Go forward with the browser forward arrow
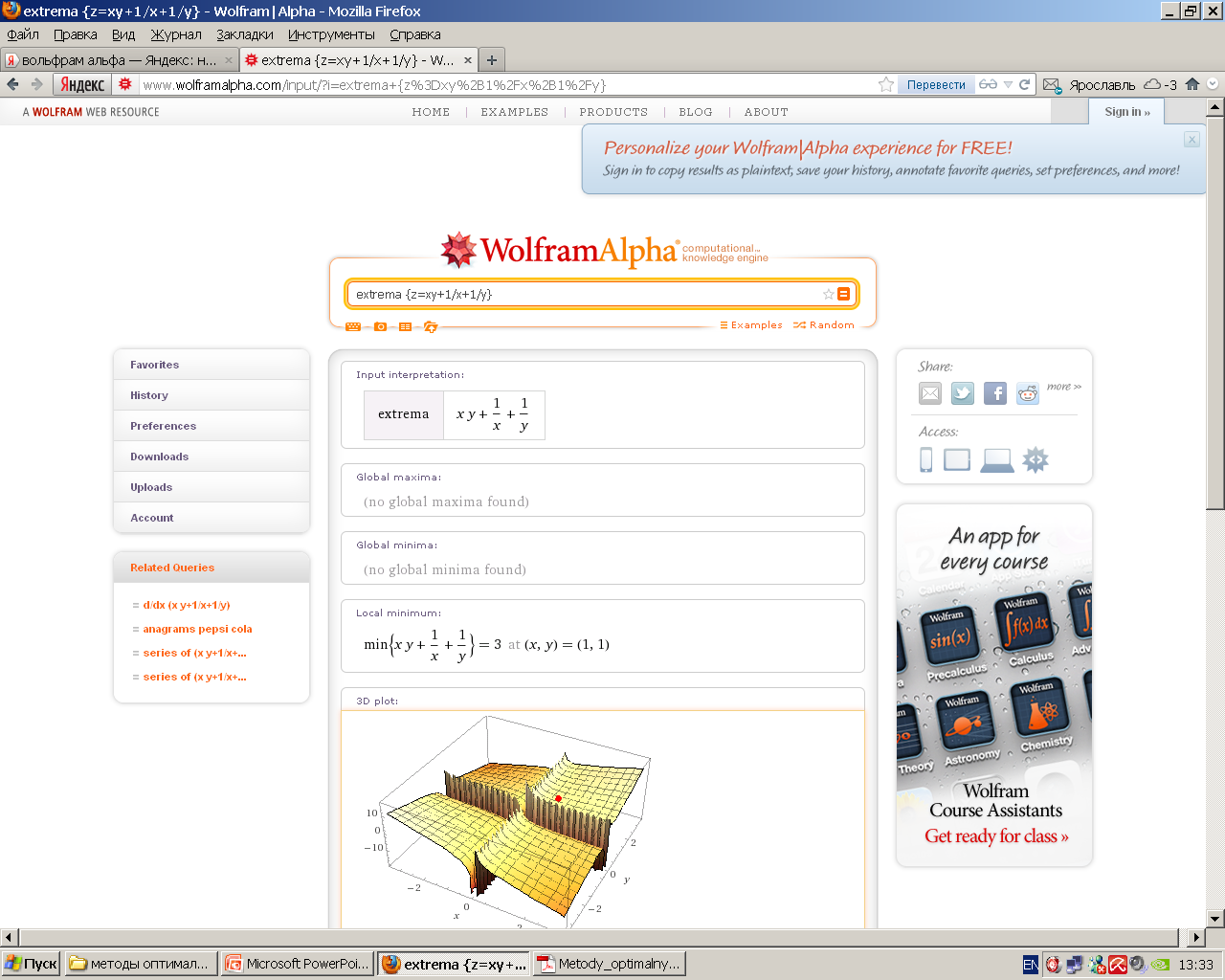This screenshot has height=980, width=1225. coord(36,84)
